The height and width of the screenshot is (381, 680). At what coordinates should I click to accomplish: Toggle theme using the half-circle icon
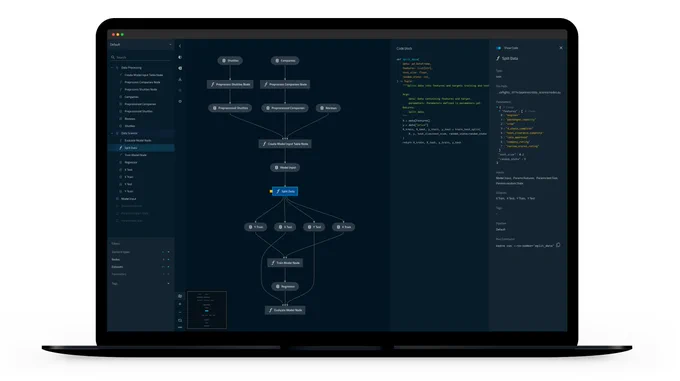pyautogui.click(x=180, y=57)
